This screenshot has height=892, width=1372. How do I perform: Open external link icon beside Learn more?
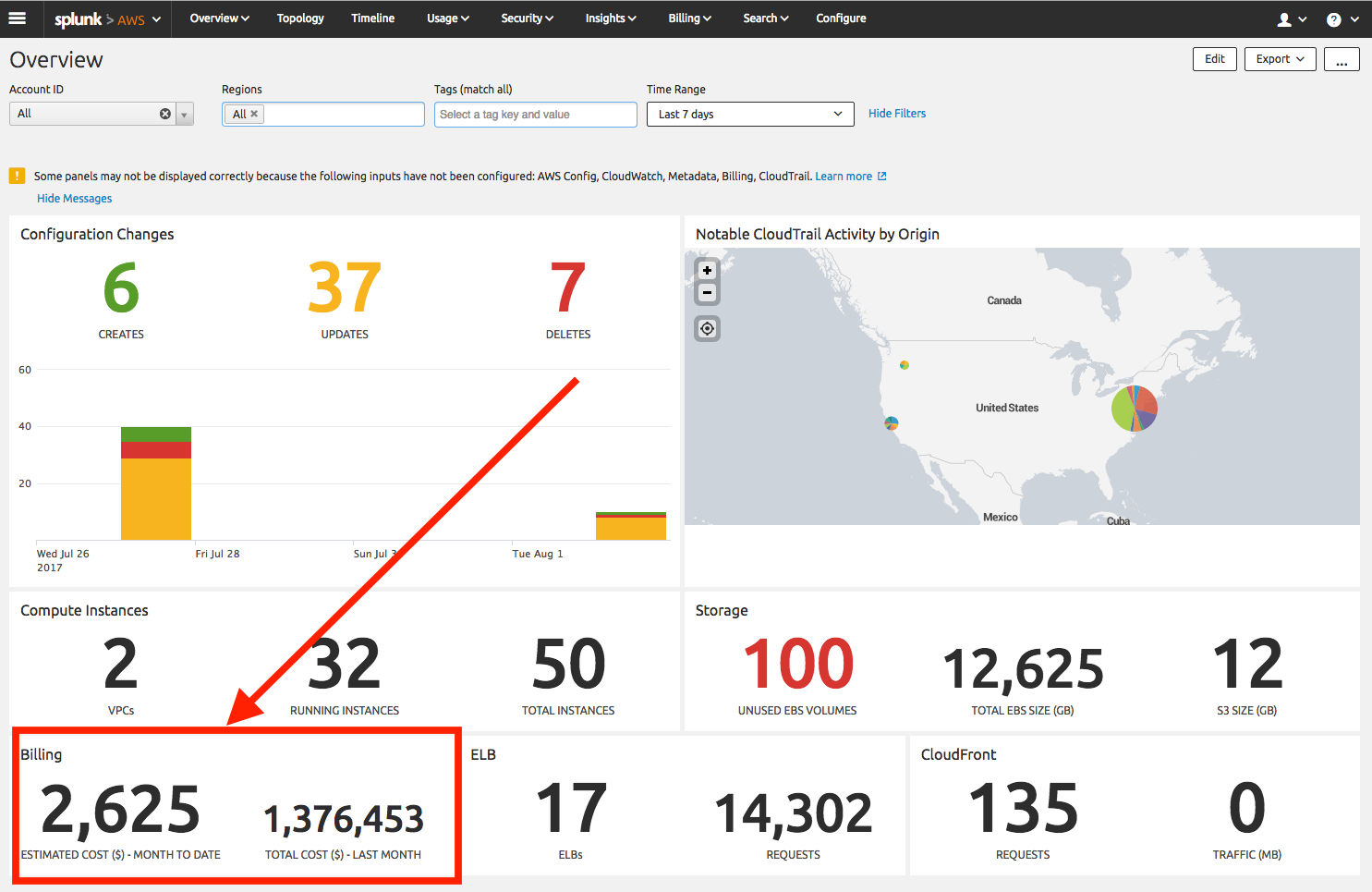pos(882,177)
